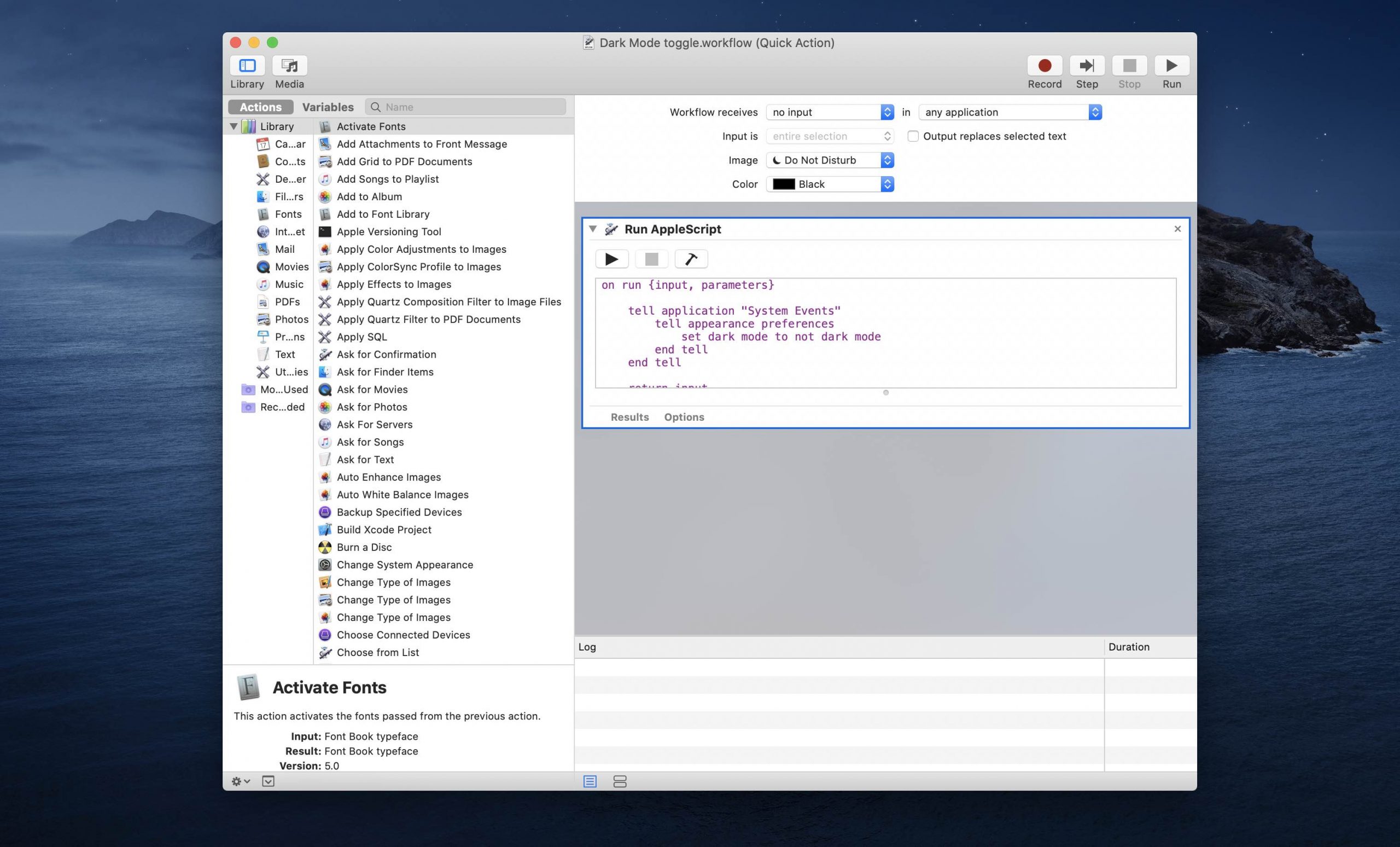Image resolution: width=1400 pixels, height=847 pixels.
Task: Click the Record button
Action: pyautogui.click(x=1045, y=66)
